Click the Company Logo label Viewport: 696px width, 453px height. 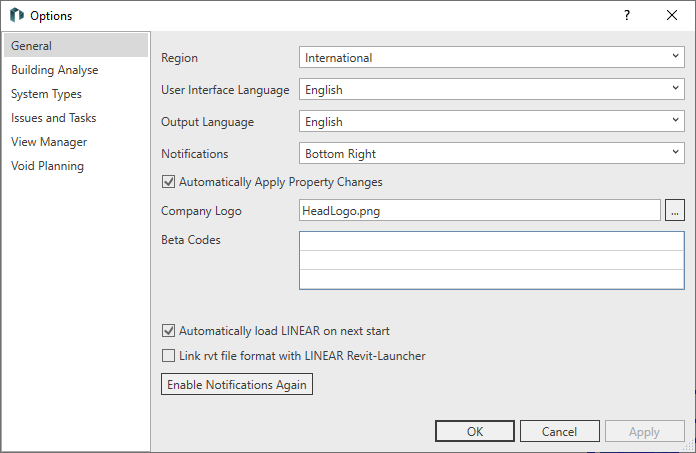(201, 211)
